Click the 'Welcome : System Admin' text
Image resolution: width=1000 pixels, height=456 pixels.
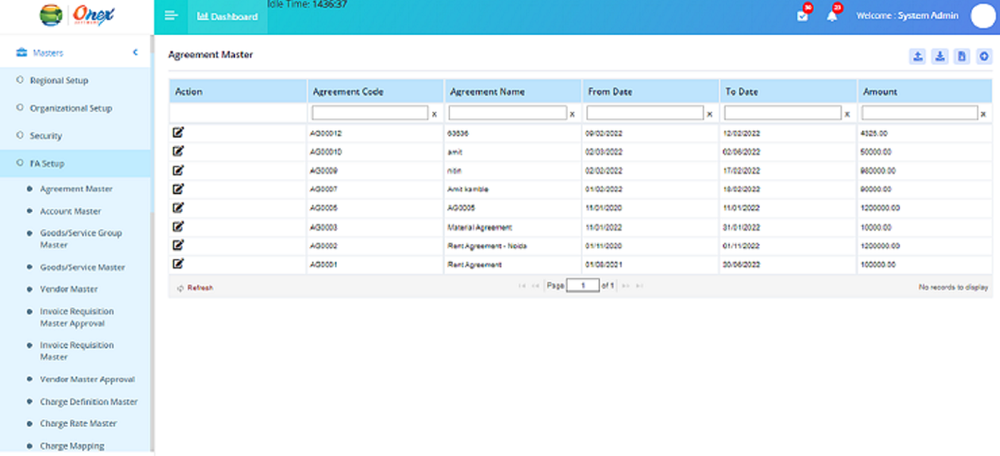[x=907, y=16]
